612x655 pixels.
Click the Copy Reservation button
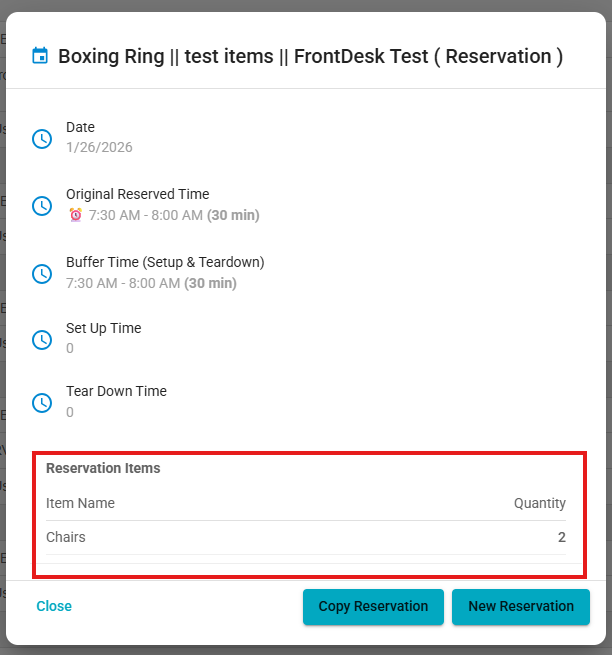pos(373,607)
